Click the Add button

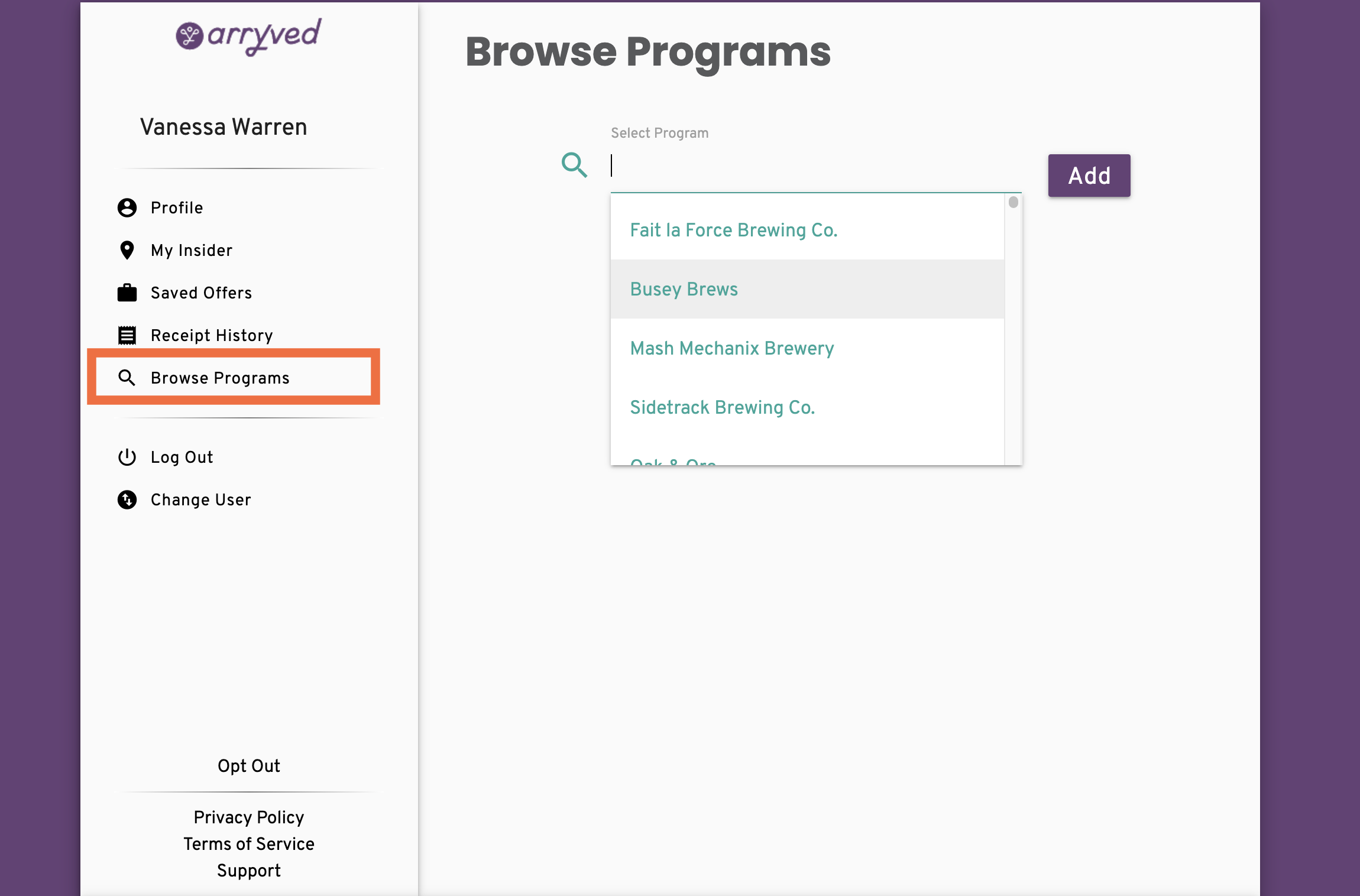(1089, 176)
